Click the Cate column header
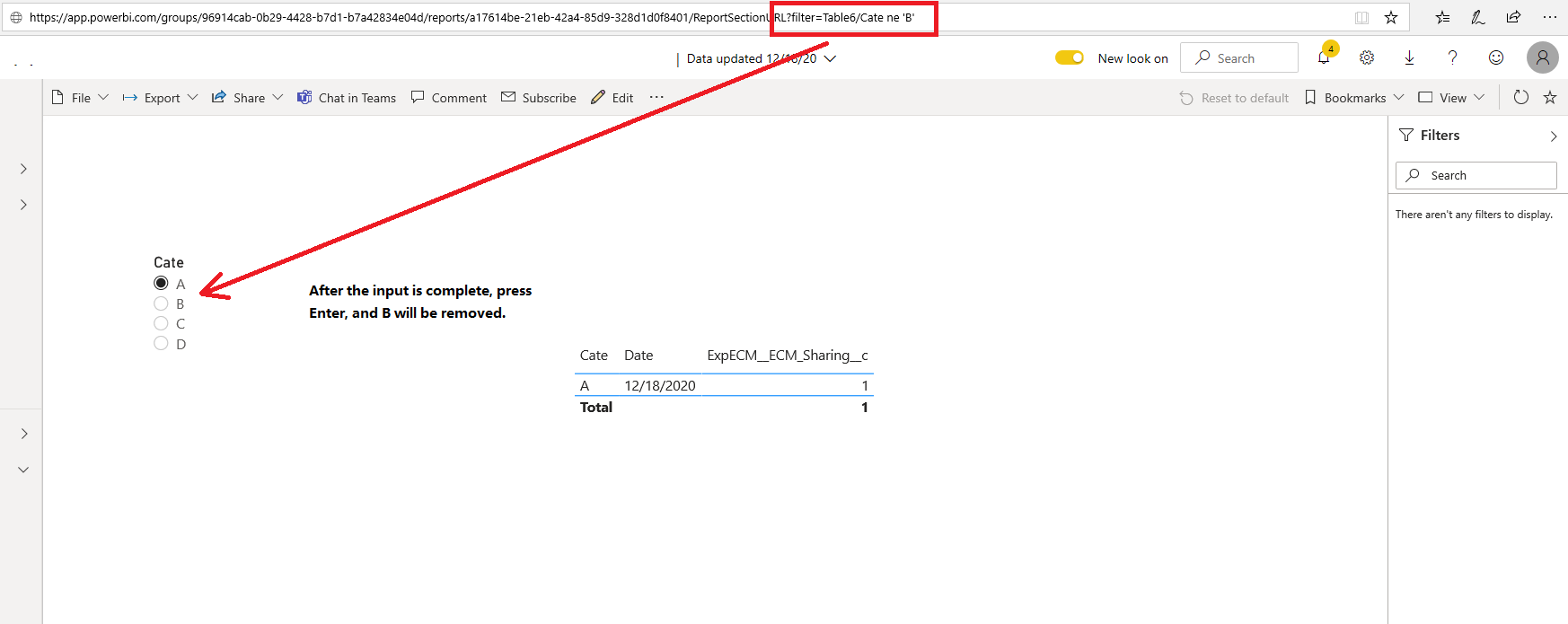This screenshot has width=1568, height=624. [594, 356]
